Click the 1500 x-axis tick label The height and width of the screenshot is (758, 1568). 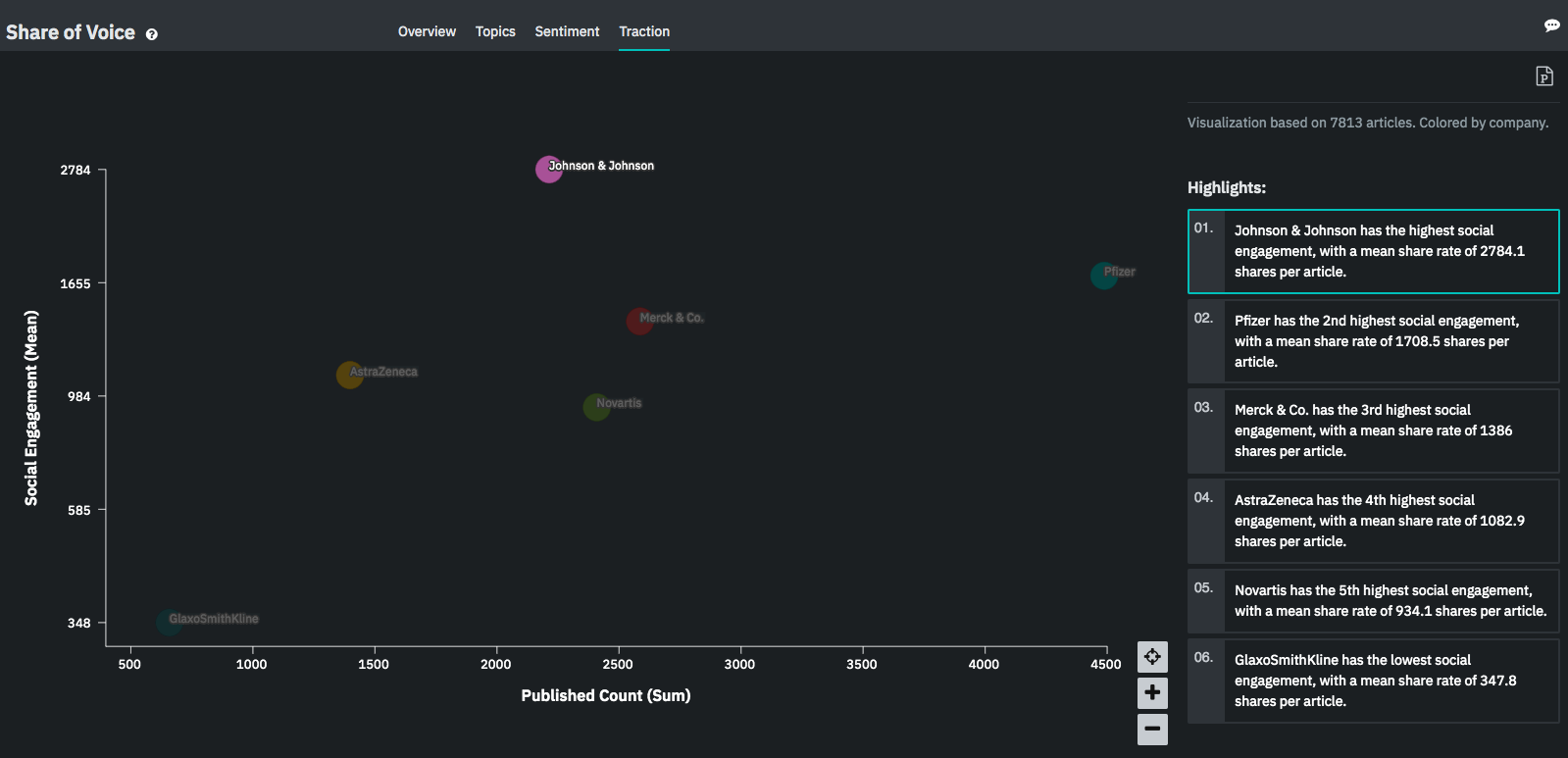[374, 664]
